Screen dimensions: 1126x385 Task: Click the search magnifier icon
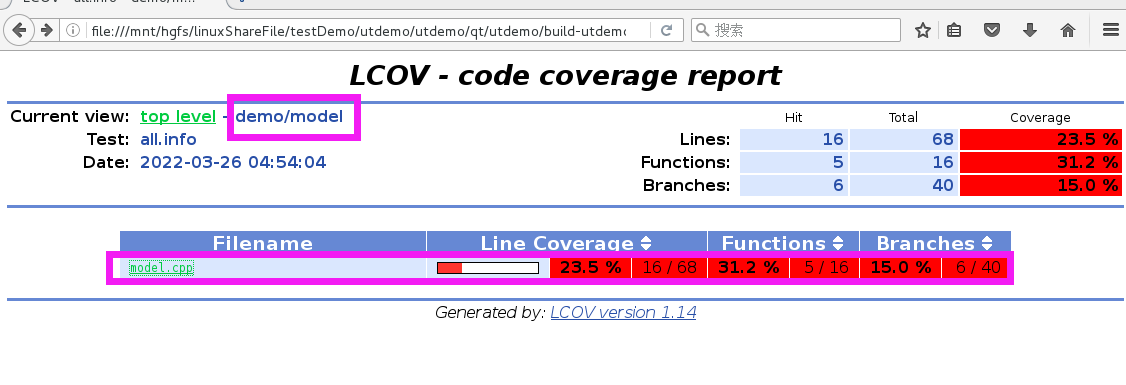pyautogui.click(x=703, y=30)
